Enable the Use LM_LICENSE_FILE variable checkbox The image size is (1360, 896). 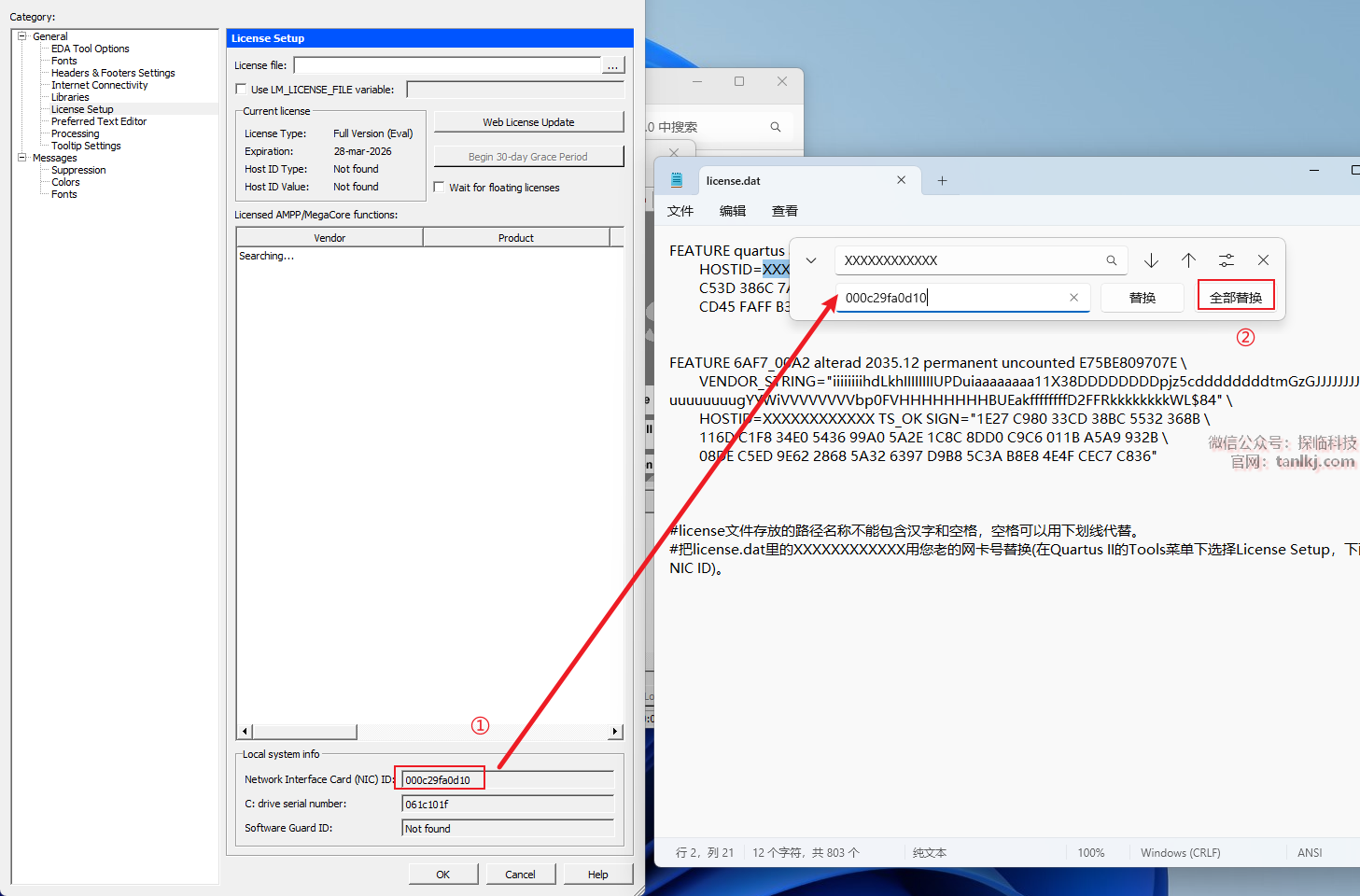pyautogui.click(x=241, y=90)
